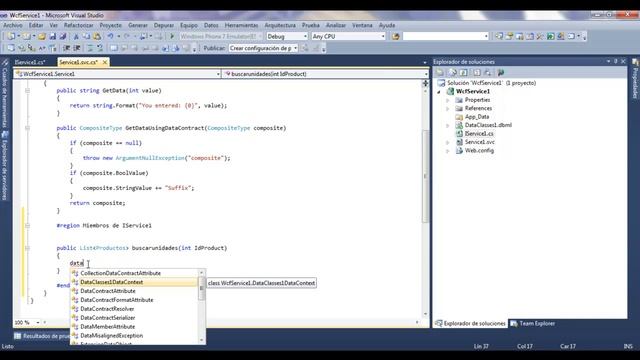Open Solution Explorer from the main toolbar icon

(x=499, y=36)
